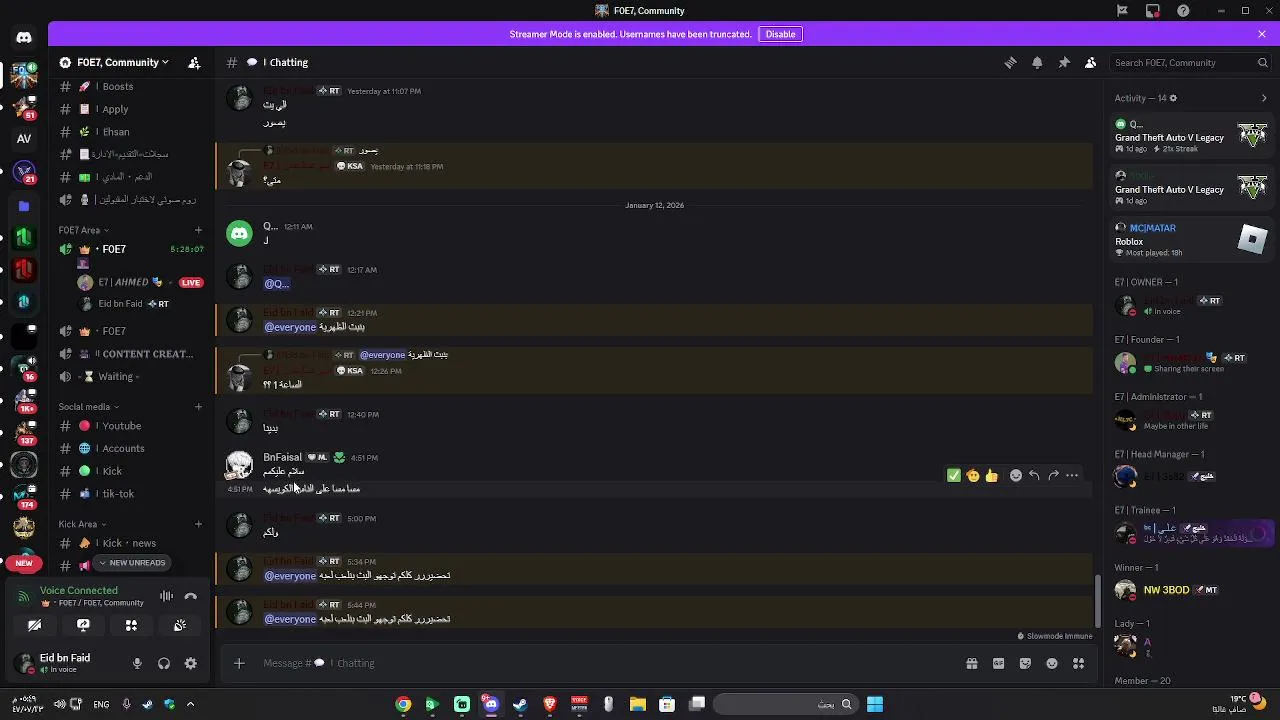The height and width of the screenshot is (720, 1280).
Task: Create channel in Social media category
Action: 198,407
